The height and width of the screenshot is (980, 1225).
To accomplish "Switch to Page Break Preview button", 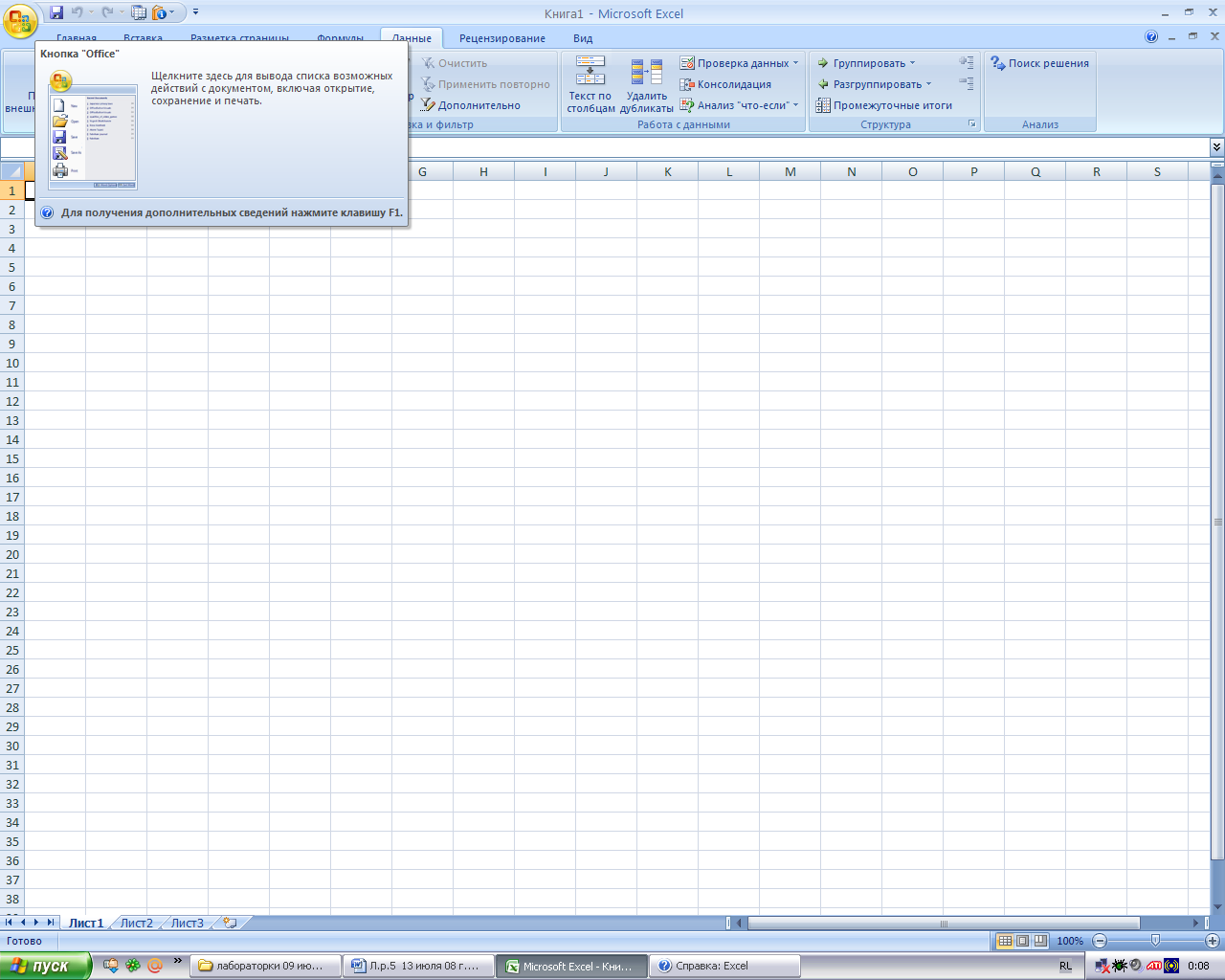I will coord(1040,941).
